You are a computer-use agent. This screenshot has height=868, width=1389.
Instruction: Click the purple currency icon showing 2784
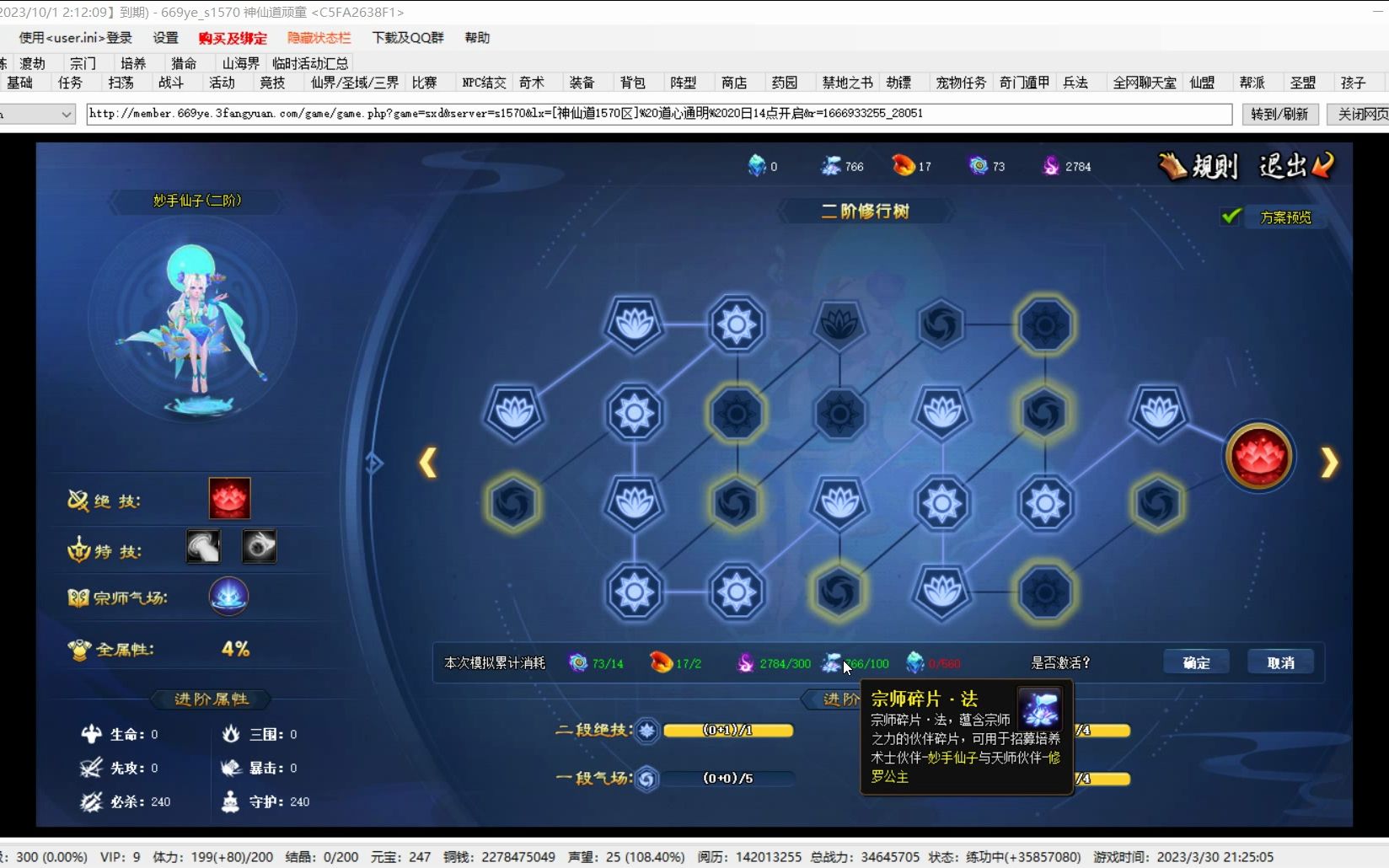pos(1051,166)
